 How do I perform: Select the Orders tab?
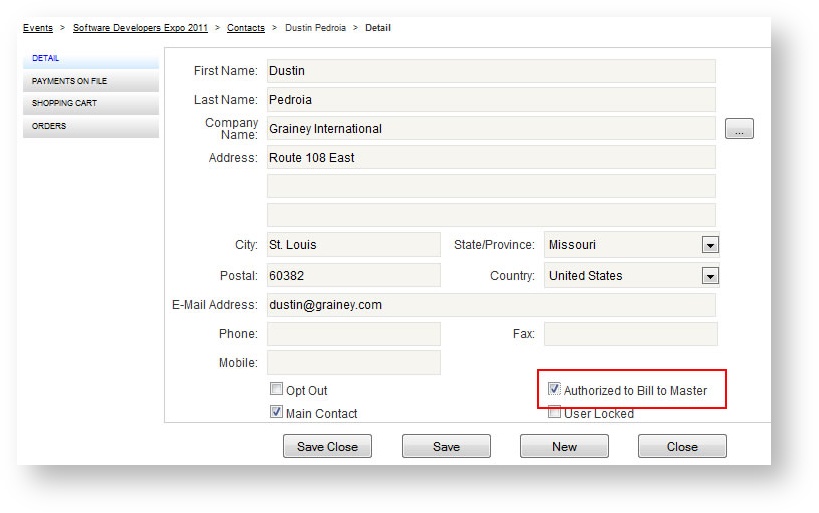pyautogui.click(x=90, y=126)
